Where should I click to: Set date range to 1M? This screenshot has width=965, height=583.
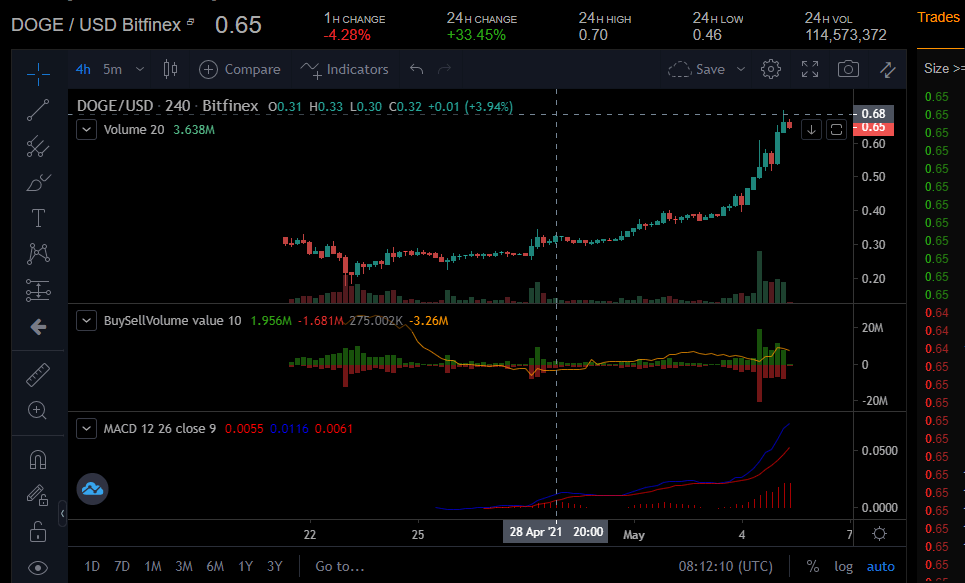tap(153, 566)
